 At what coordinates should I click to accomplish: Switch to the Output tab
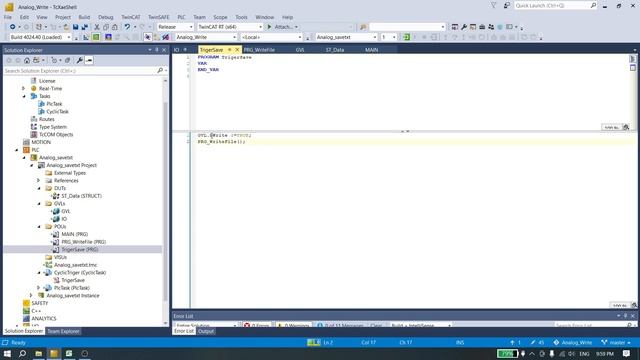coord(206,331)
